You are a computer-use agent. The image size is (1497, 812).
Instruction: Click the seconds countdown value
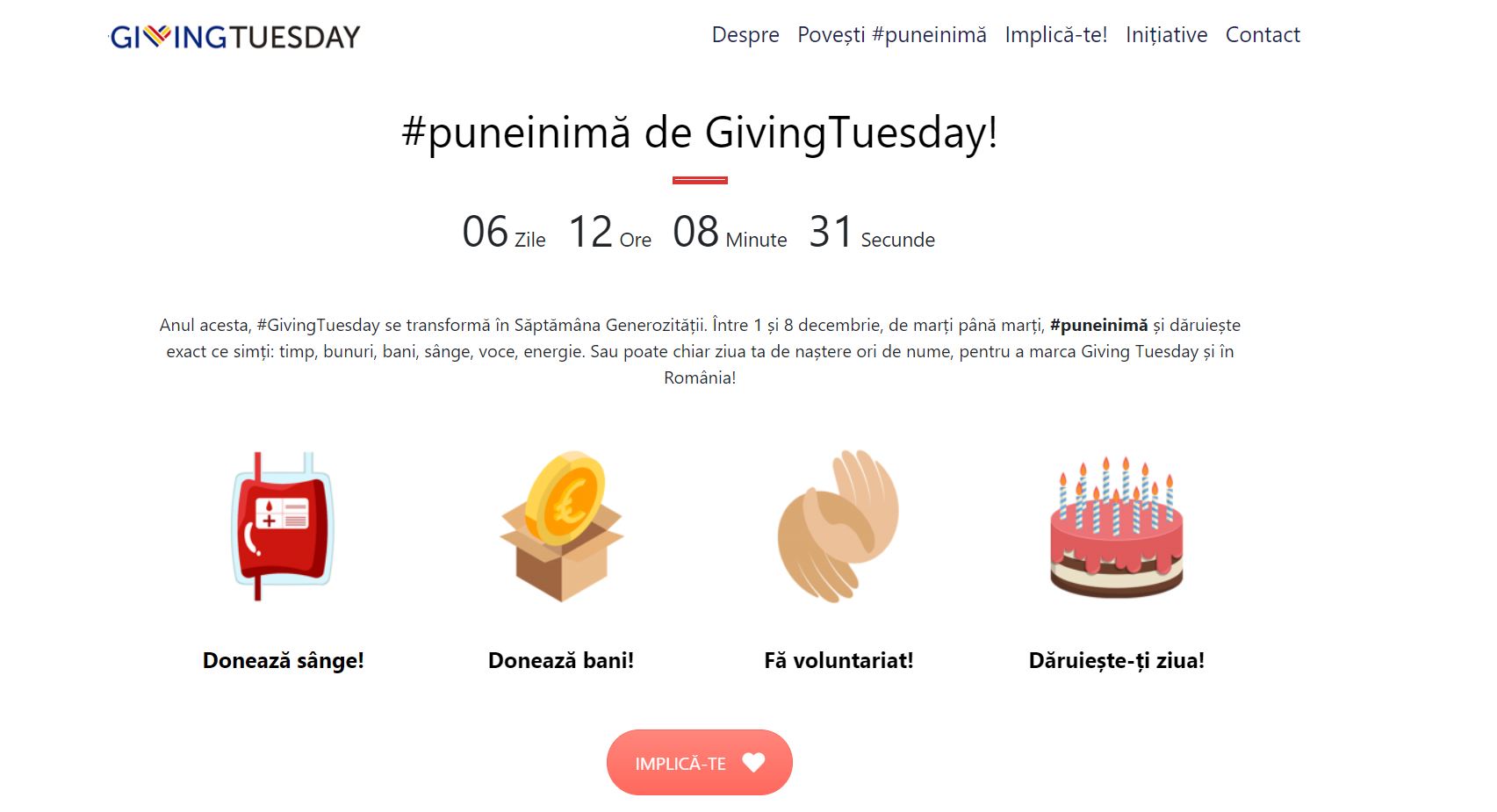(x=831, y=233)
